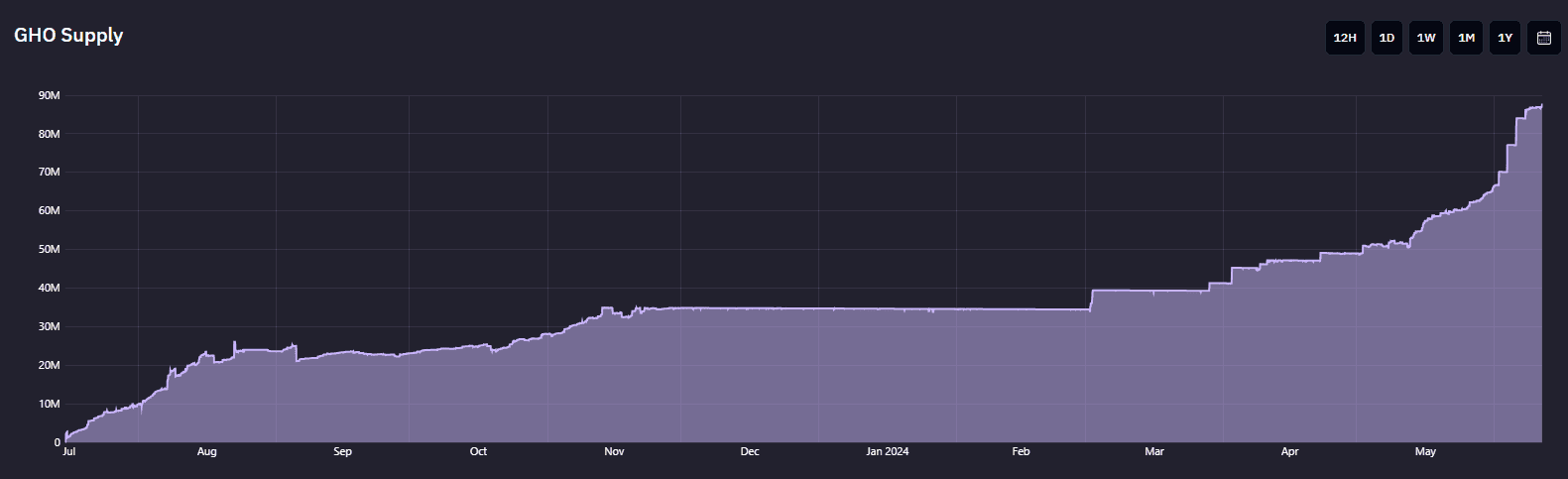The width and height of the screenshot is (1568, 479).
Task: Switch chart to 1D range
Action: coord(1387,38)
